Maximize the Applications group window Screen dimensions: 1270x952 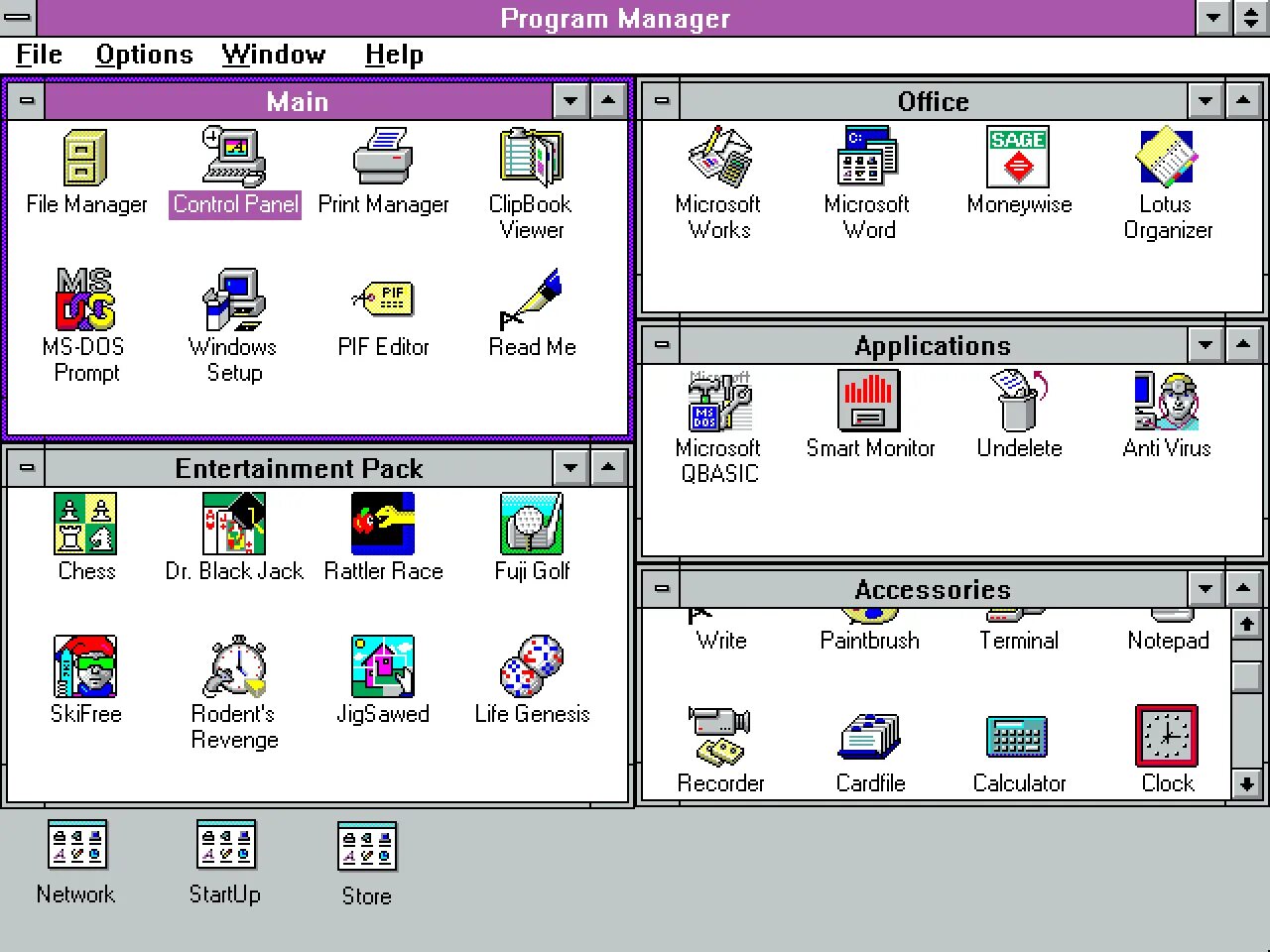pyautogui.click(x=1243, y=344)
